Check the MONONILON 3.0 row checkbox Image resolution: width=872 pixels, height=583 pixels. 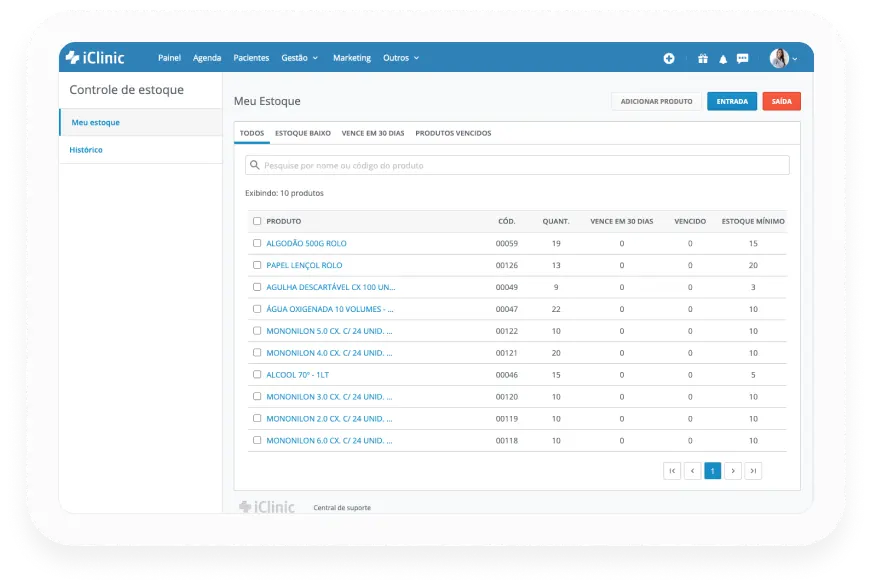pos(257,396)
